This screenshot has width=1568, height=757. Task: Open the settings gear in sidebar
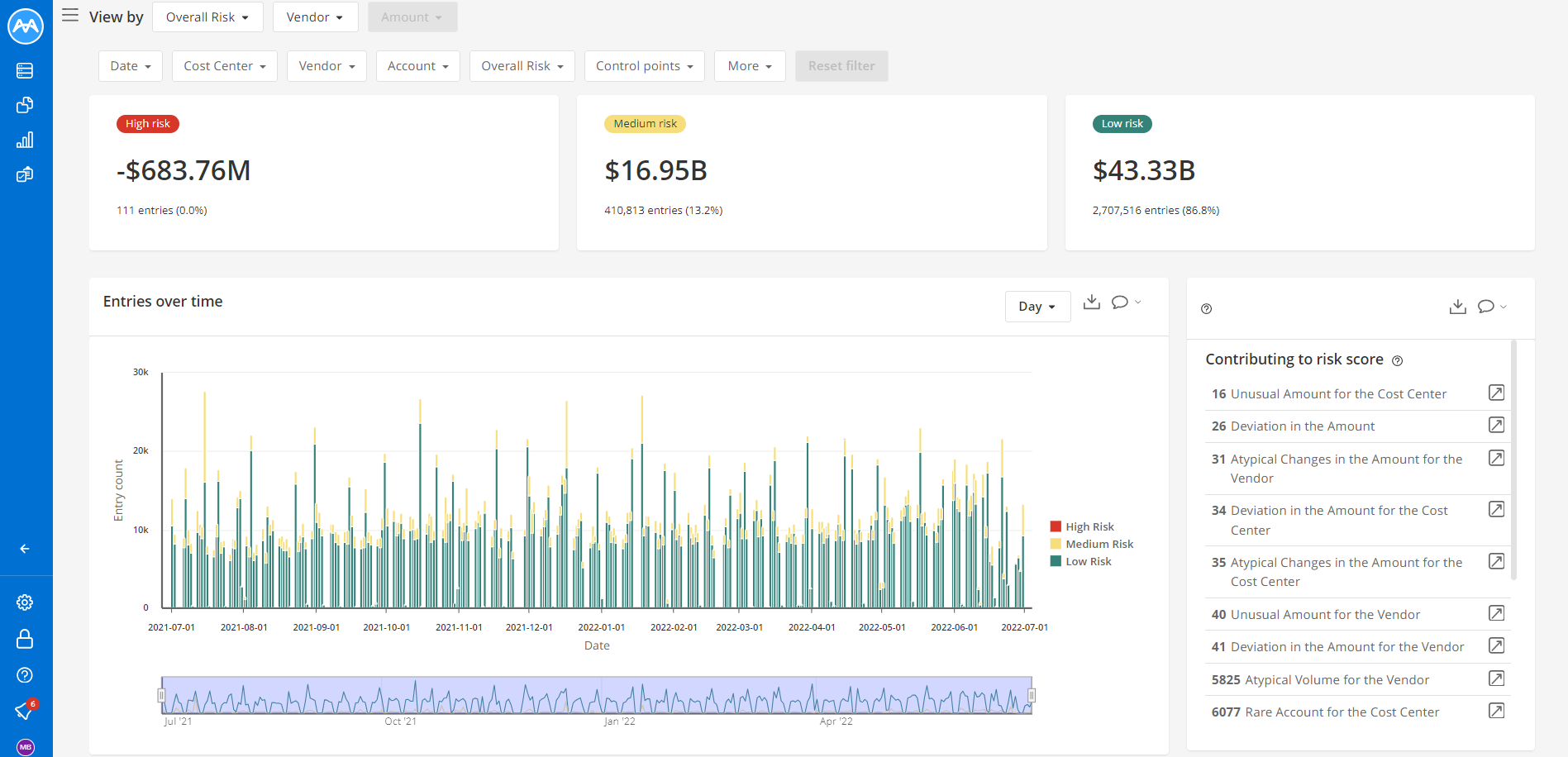coord(25,602)
